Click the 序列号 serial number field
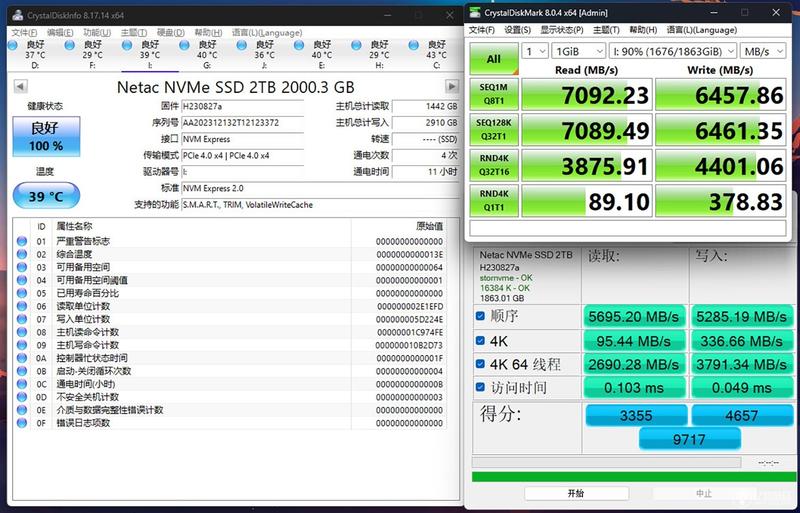 243,123
